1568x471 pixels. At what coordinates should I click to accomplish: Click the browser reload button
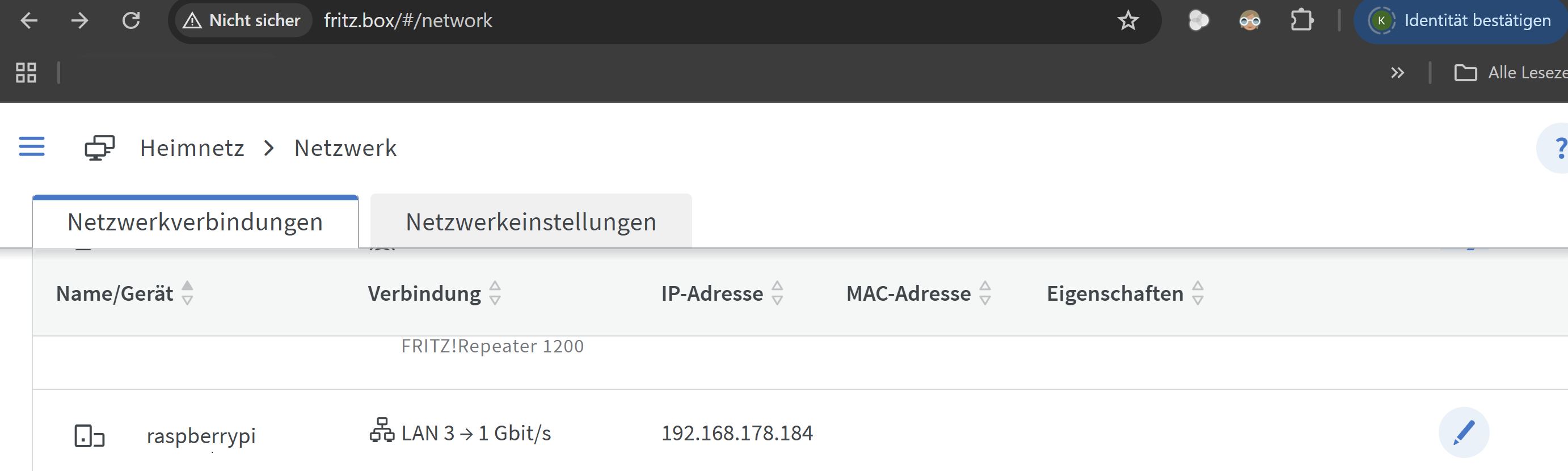(131, 20)
